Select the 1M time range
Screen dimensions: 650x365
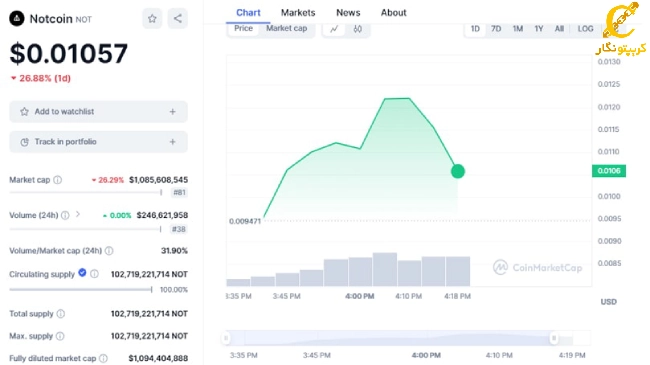pyautogui.click(x=517, y=29)
